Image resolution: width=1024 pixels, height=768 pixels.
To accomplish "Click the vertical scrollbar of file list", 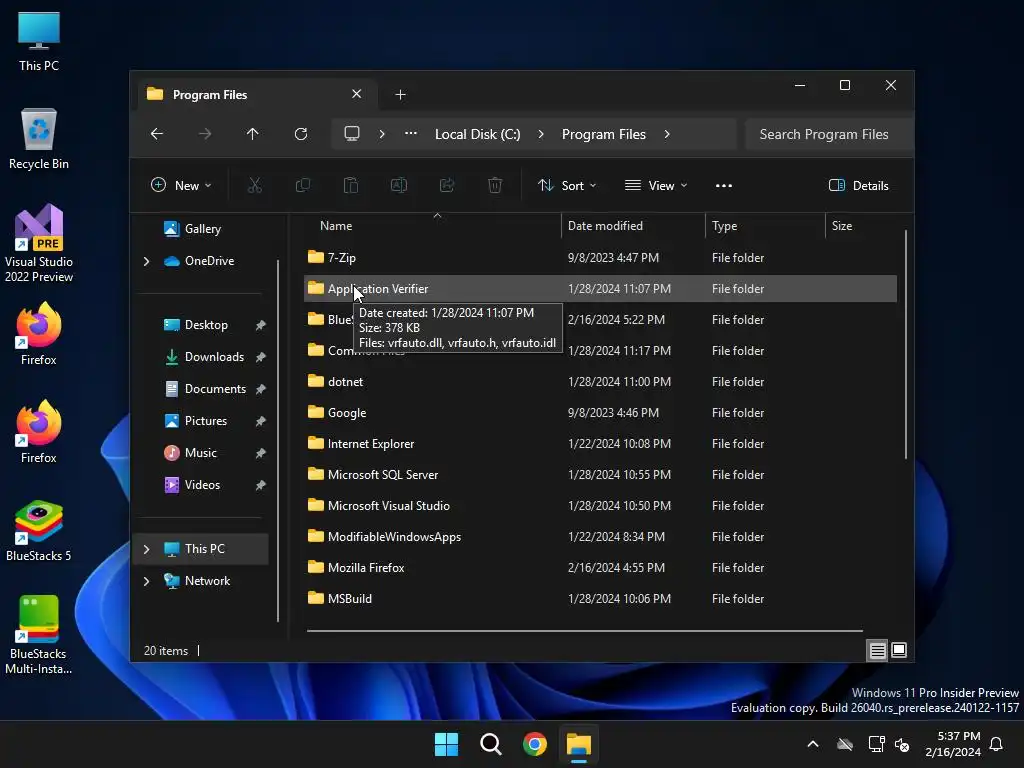I will tap(906, 344).
